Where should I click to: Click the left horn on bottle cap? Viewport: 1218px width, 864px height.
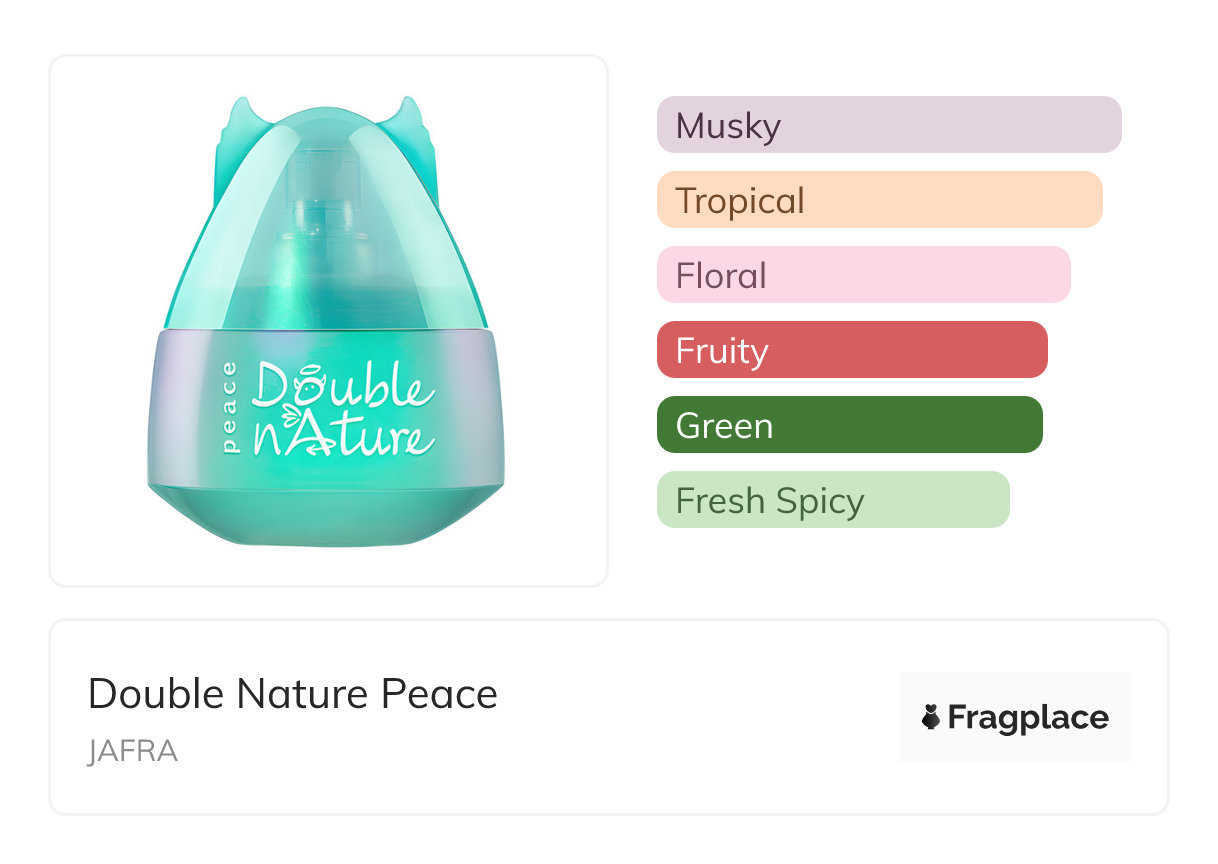[238, 118]
